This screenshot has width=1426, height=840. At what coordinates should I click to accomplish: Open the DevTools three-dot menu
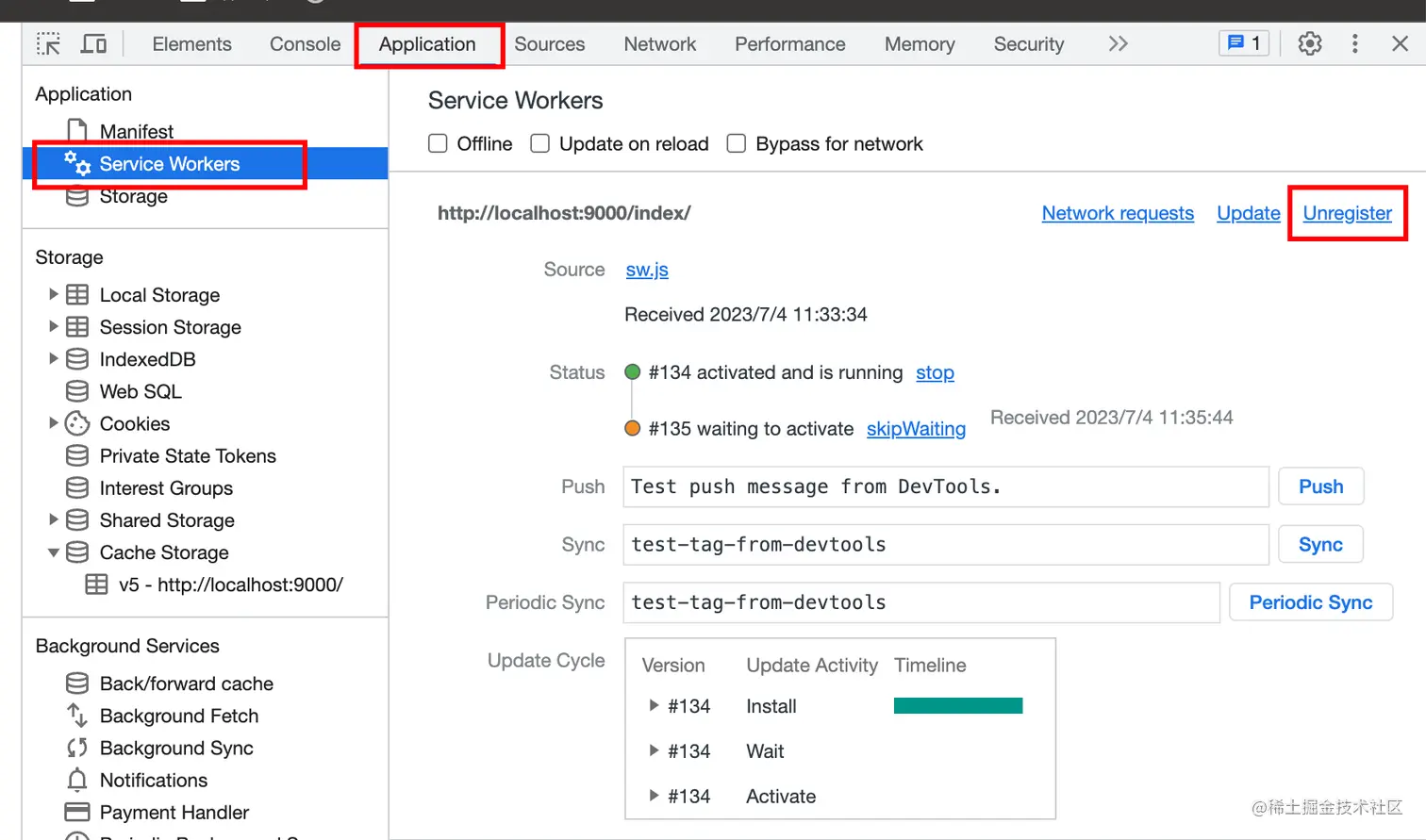pos(1354,43)
